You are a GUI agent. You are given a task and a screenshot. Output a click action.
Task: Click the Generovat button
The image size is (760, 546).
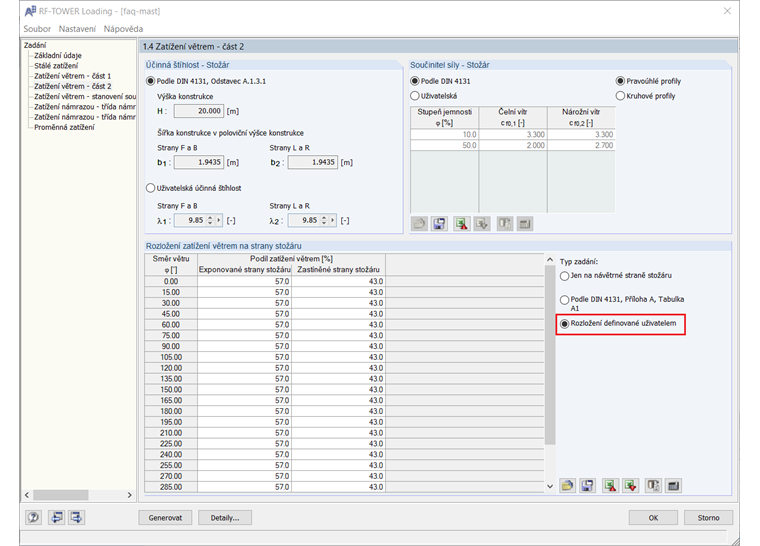[165, 517]
